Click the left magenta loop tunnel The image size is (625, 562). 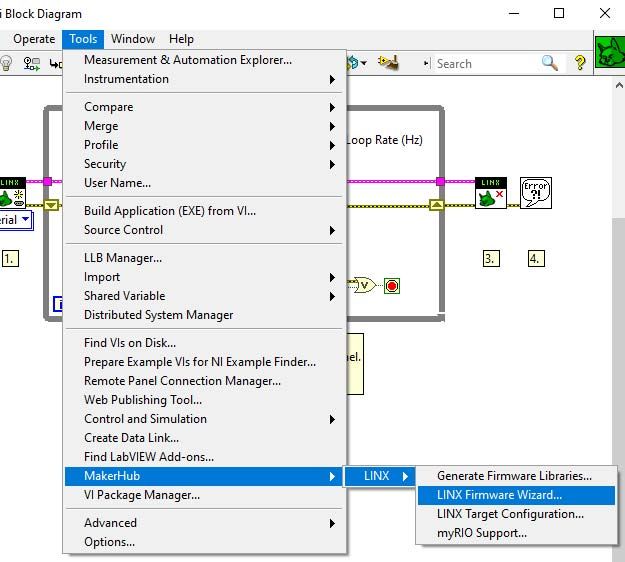point(47,182)
